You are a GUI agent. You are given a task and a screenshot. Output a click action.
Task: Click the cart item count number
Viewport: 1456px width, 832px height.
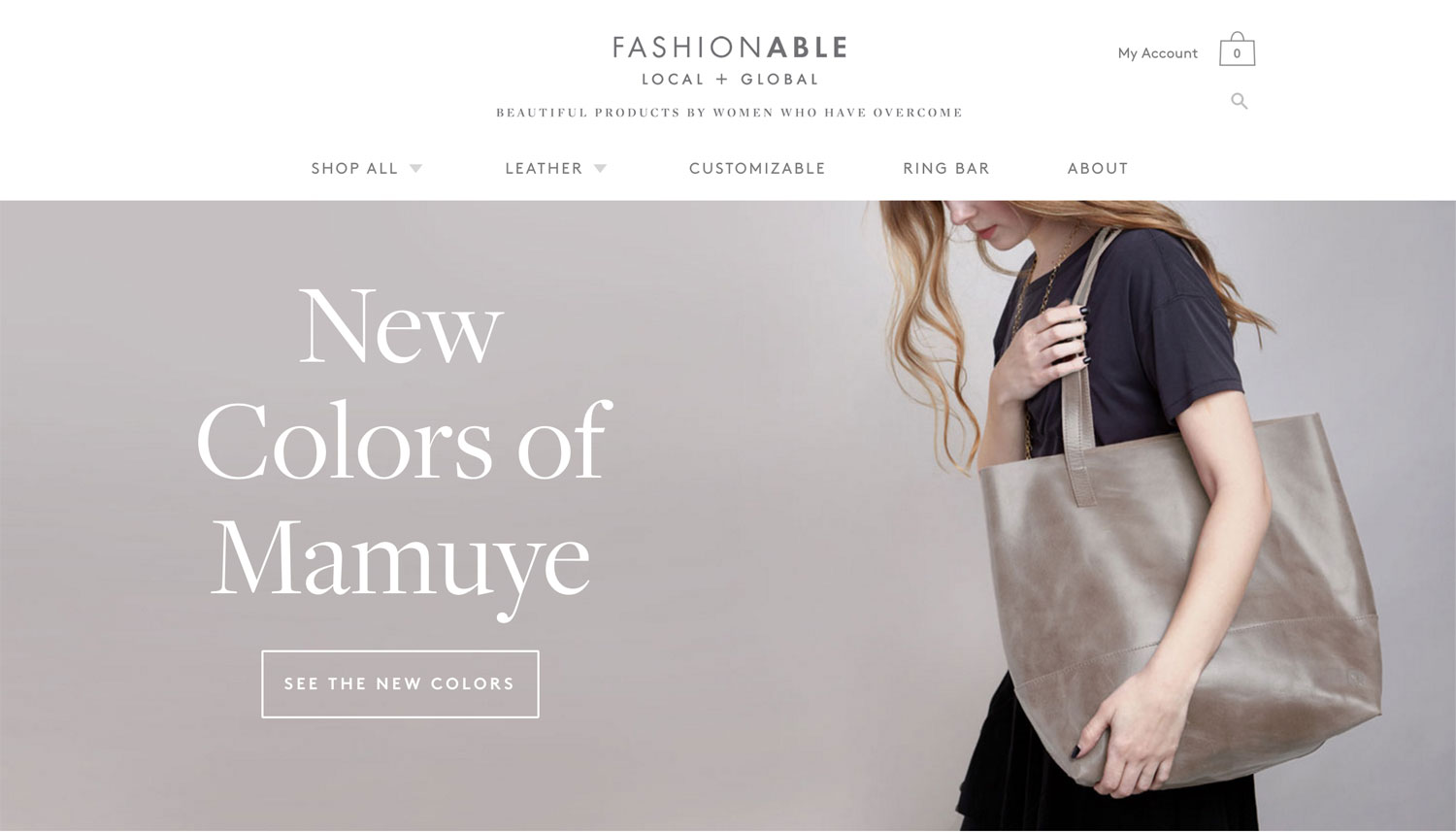(x=1237, y=54)
